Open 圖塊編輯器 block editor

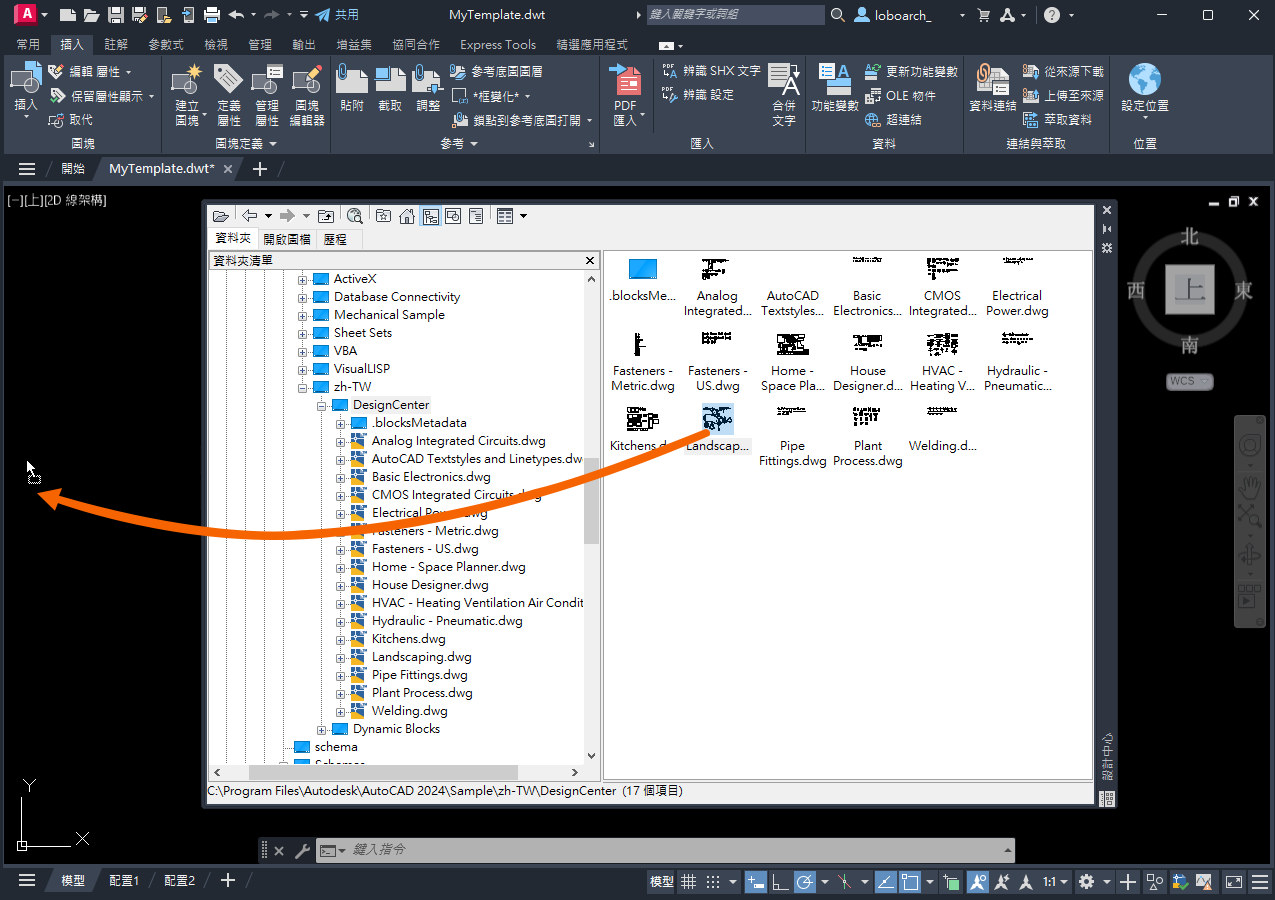tap(308, 95)
